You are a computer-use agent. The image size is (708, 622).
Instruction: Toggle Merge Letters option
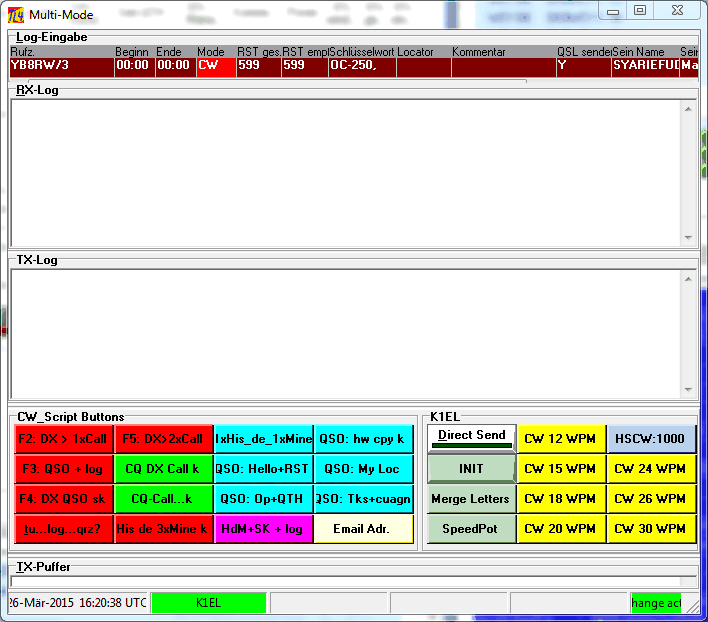point(471,499)
